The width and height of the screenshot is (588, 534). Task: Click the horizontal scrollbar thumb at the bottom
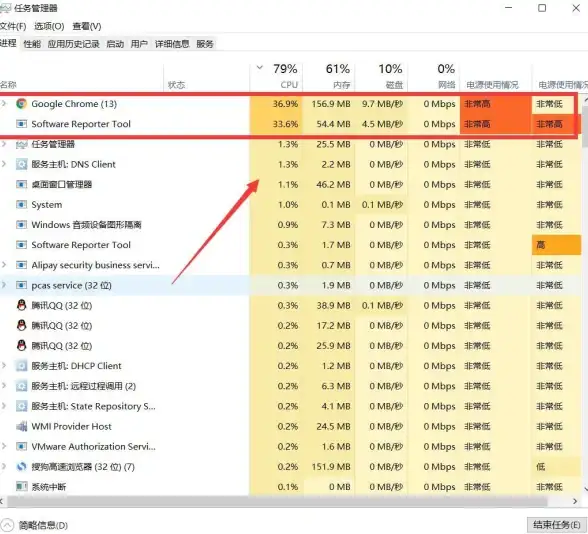coord(277,501)
